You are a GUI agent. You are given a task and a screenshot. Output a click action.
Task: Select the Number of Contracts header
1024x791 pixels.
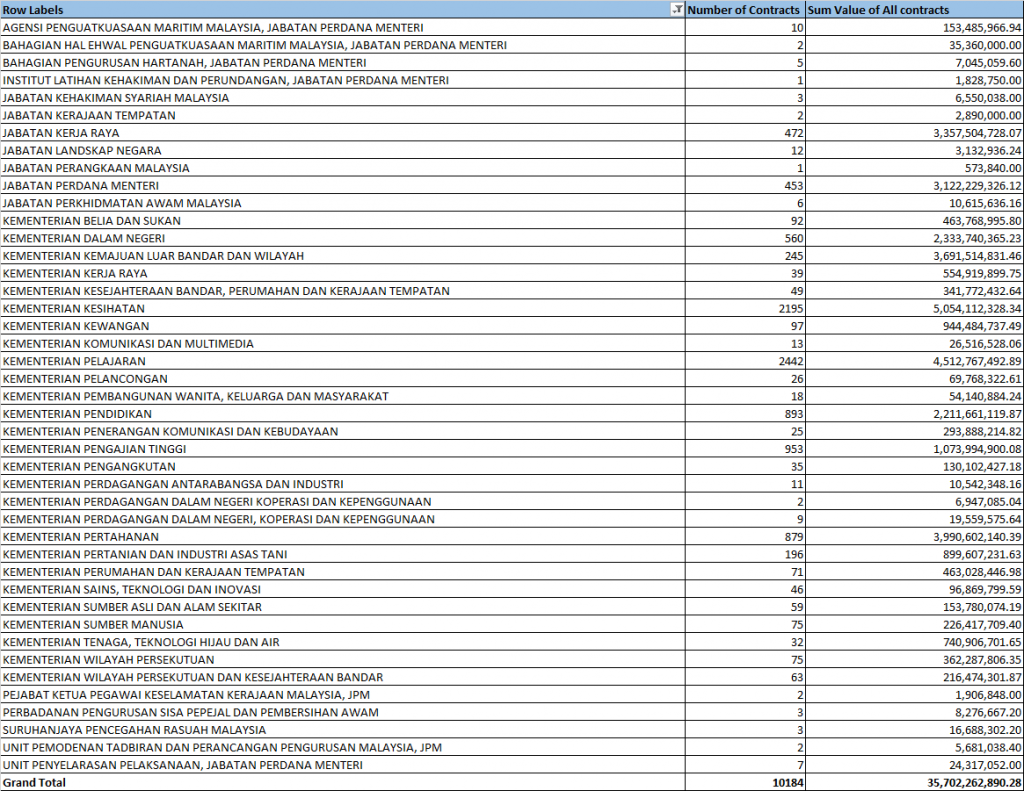click(745, 10)
